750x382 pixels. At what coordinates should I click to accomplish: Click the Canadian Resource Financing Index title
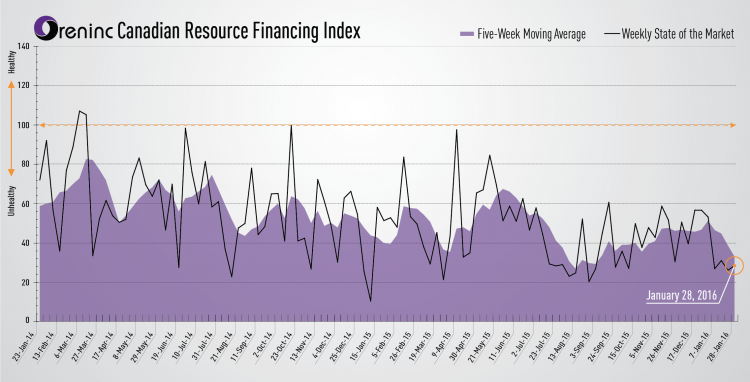click(x=239, y=31)
